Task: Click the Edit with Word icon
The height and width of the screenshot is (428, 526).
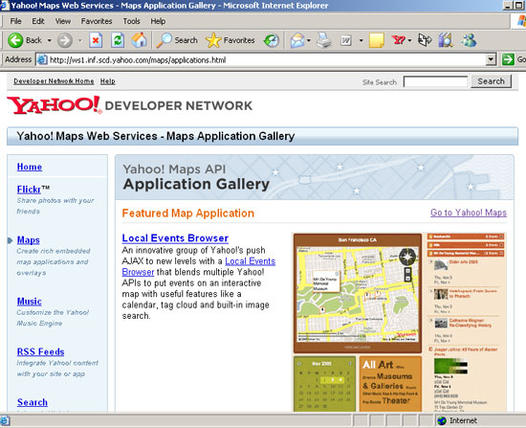Action: 346,41
